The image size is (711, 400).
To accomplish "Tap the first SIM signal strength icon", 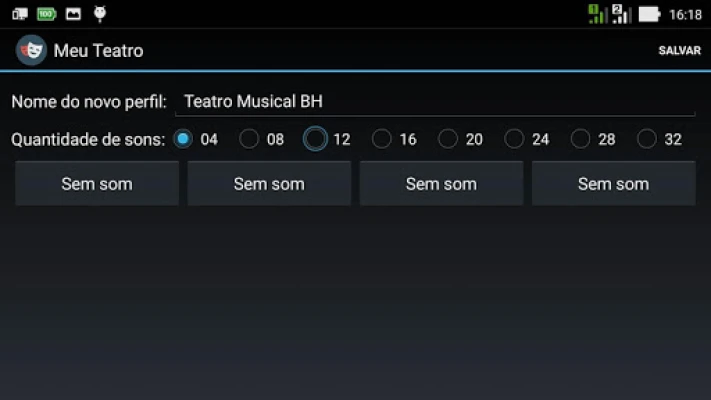I will [597, 14].
